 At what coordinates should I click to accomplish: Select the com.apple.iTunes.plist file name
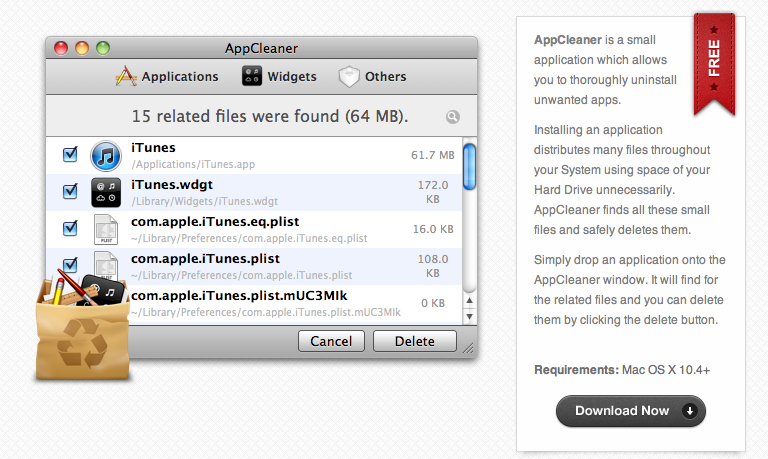pyautogui.click(x=205, y=259)
